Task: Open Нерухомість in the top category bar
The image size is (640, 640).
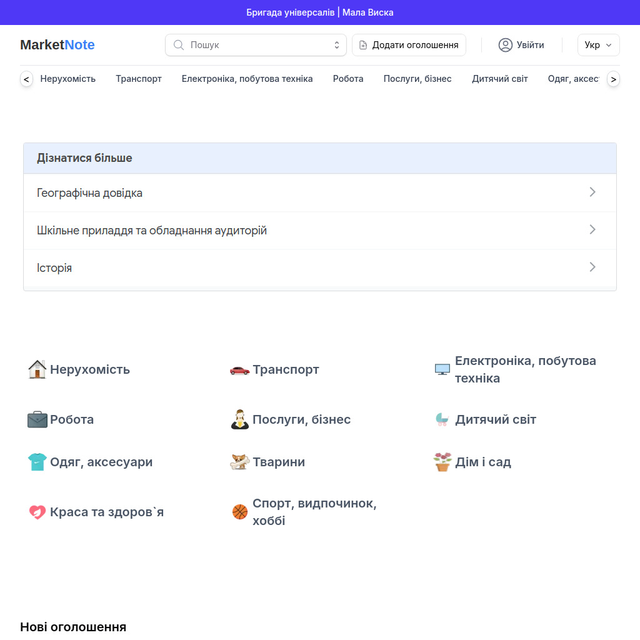Action: coord(68,79)
